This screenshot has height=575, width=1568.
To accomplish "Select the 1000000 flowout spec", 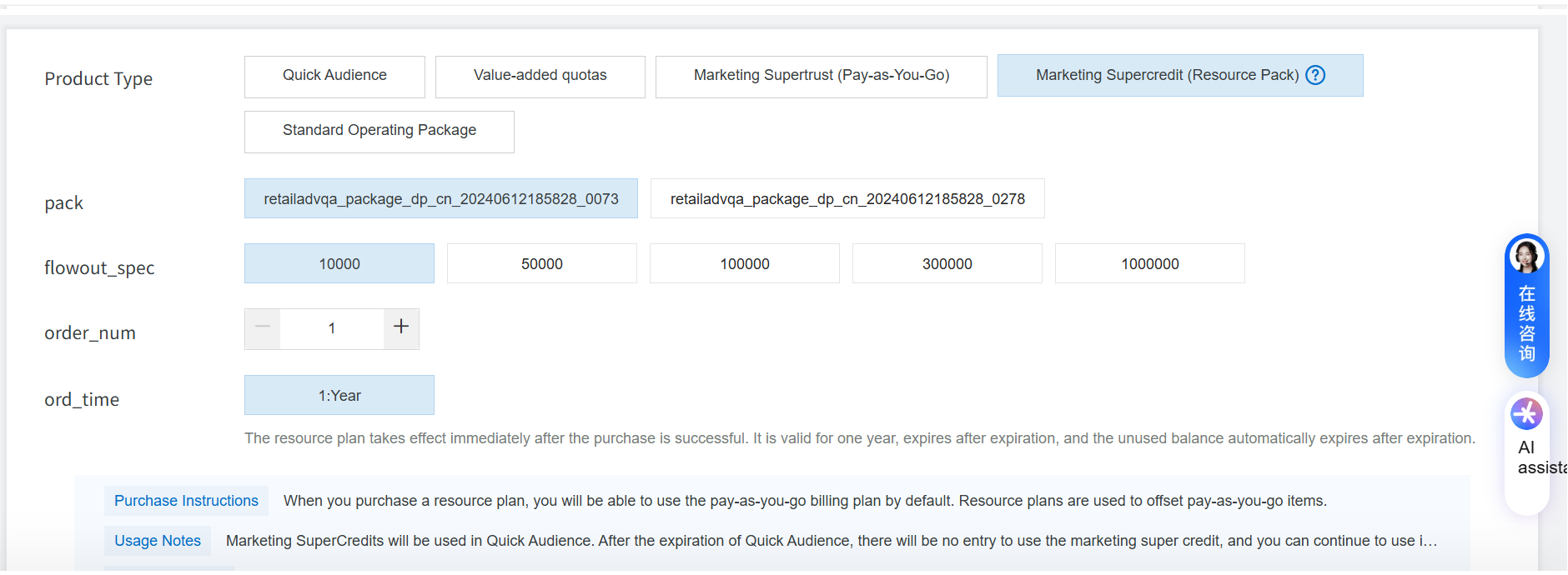I will tap(1149, 264).
